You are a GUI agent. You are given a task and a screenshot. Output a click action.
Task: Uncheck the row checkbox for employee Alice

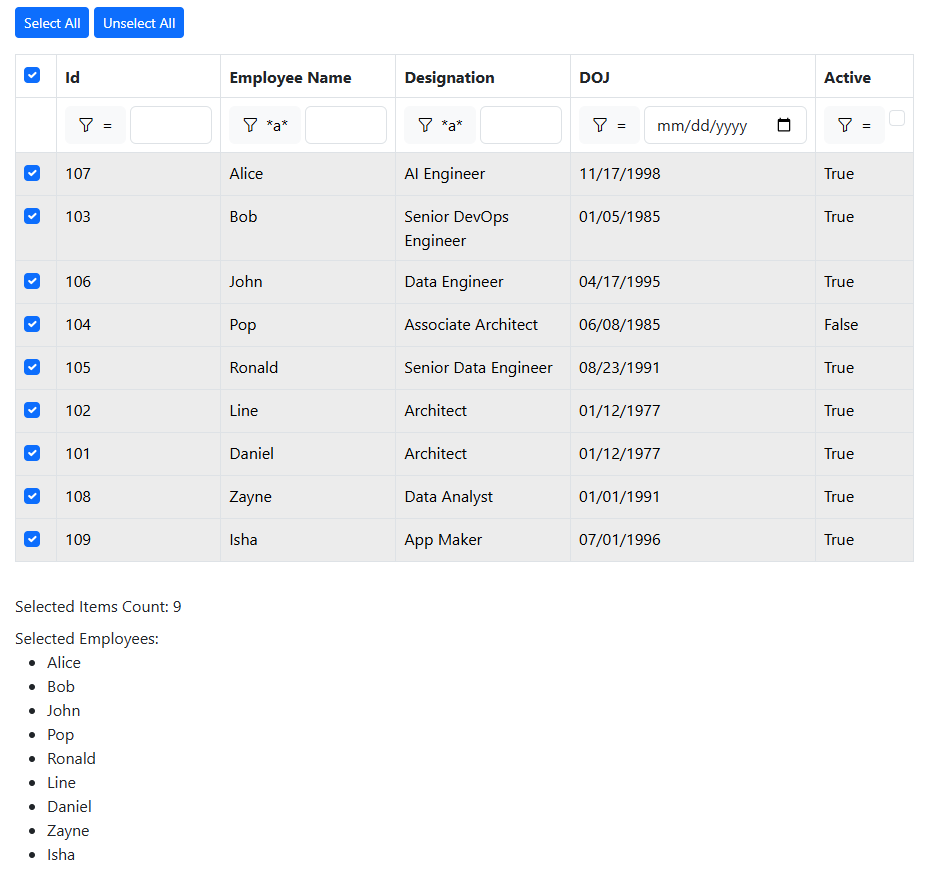click(33, 173)
